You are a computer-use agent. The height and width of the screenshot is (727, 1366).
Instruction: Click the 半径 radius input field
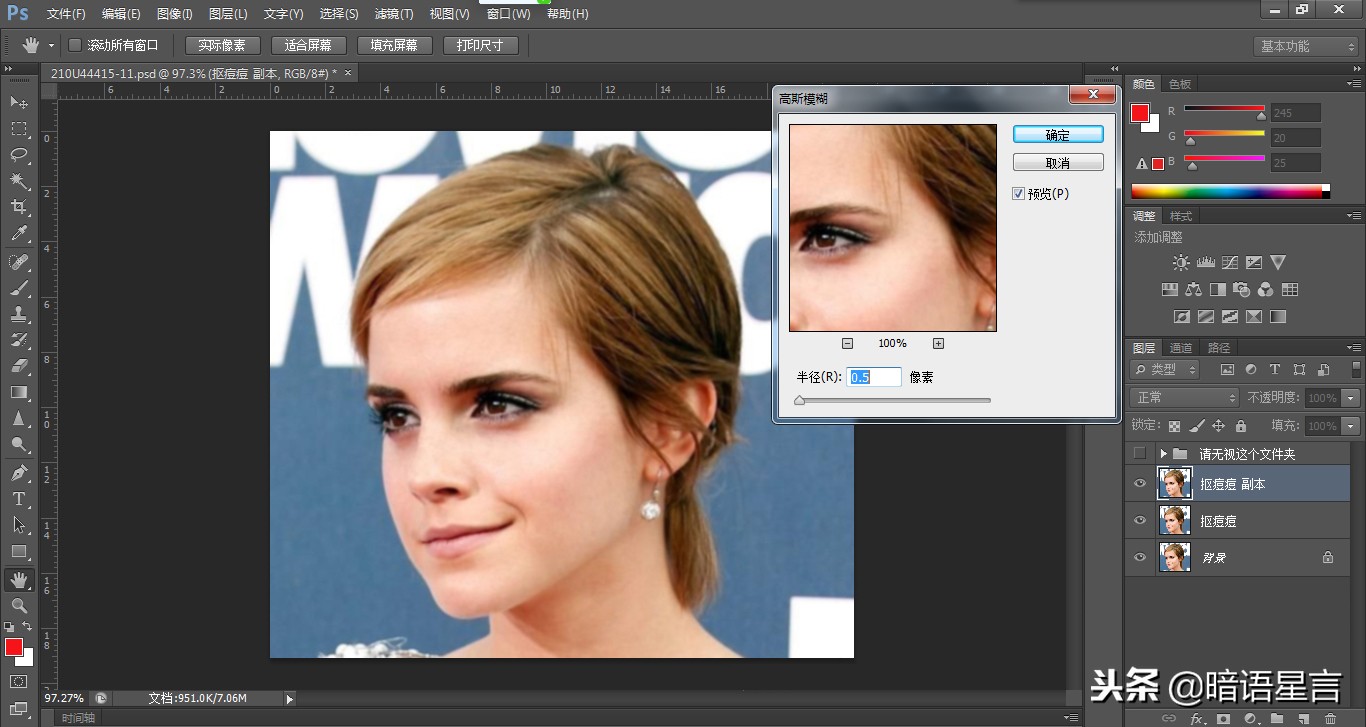874,377
